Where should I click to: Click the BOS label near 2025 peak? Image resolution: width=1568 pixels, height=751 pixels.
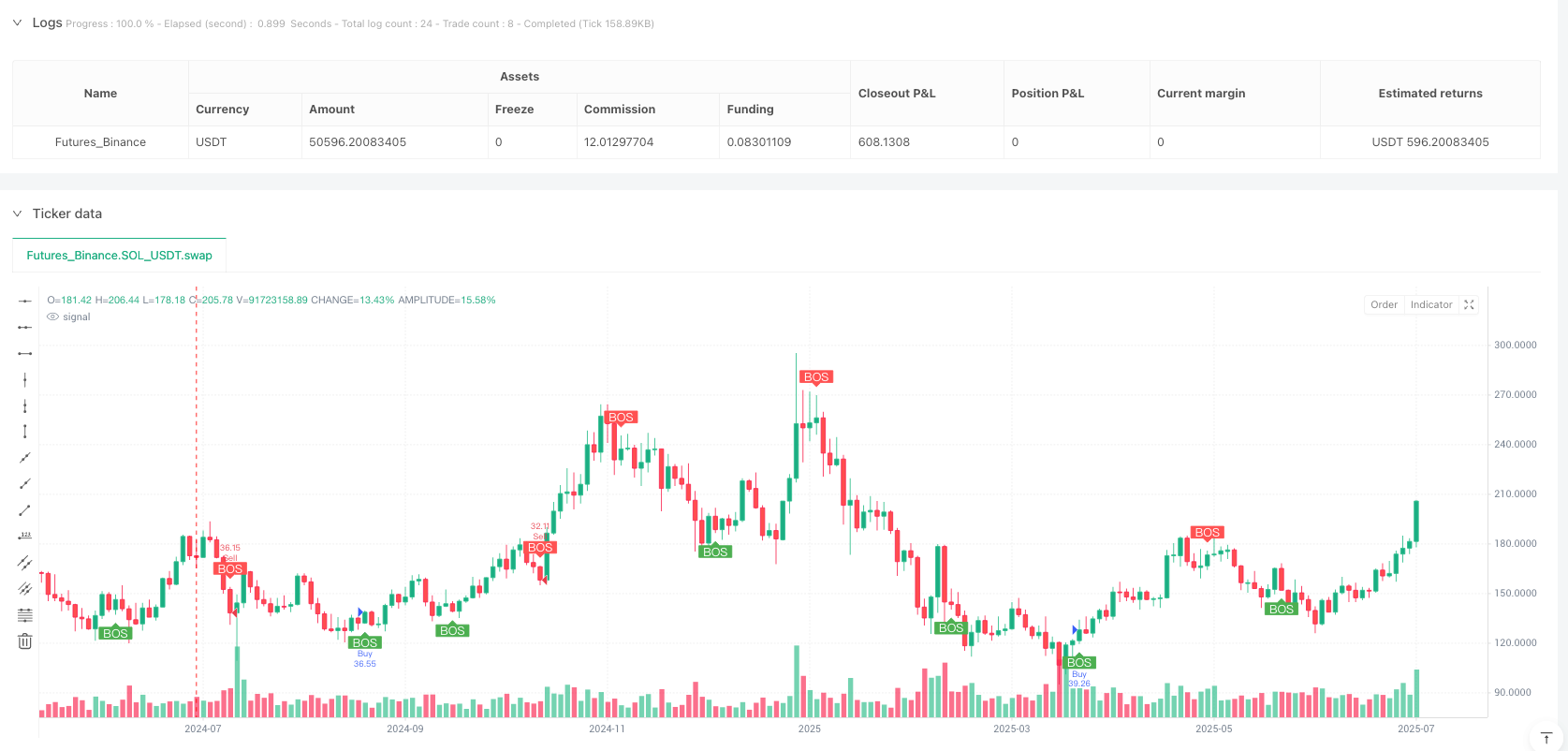pyautogui.click(x=816, y=377)
